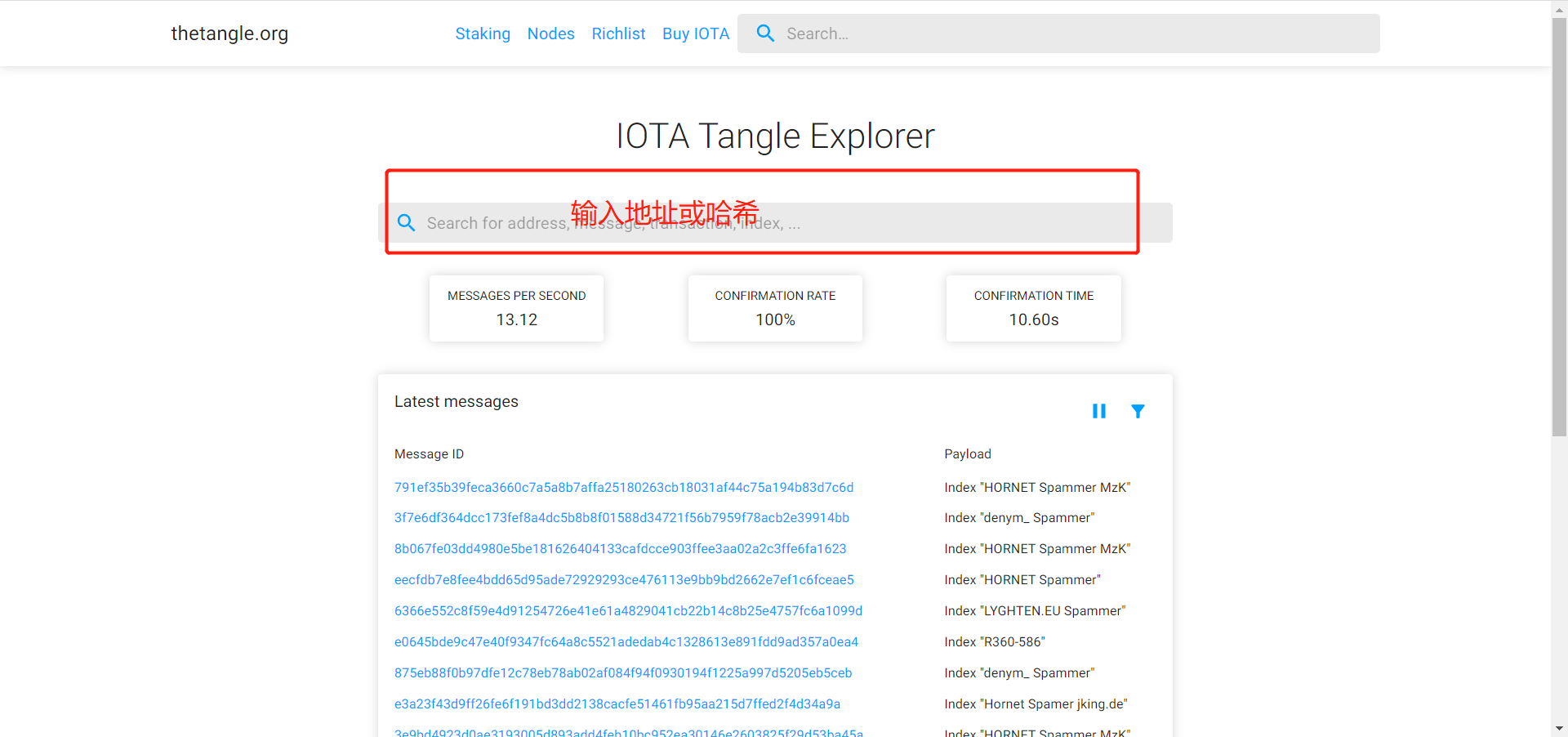
Task: Click the scrollbar down arrow
Action: [1559, 728]
